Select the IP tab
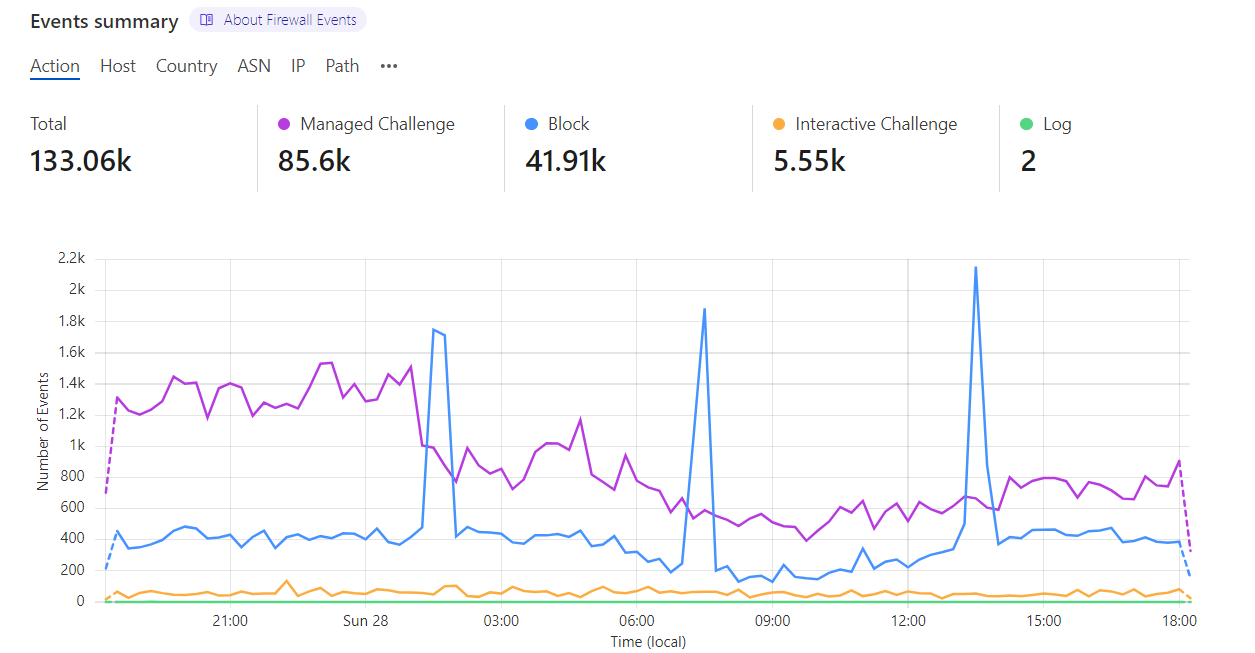 298,66
